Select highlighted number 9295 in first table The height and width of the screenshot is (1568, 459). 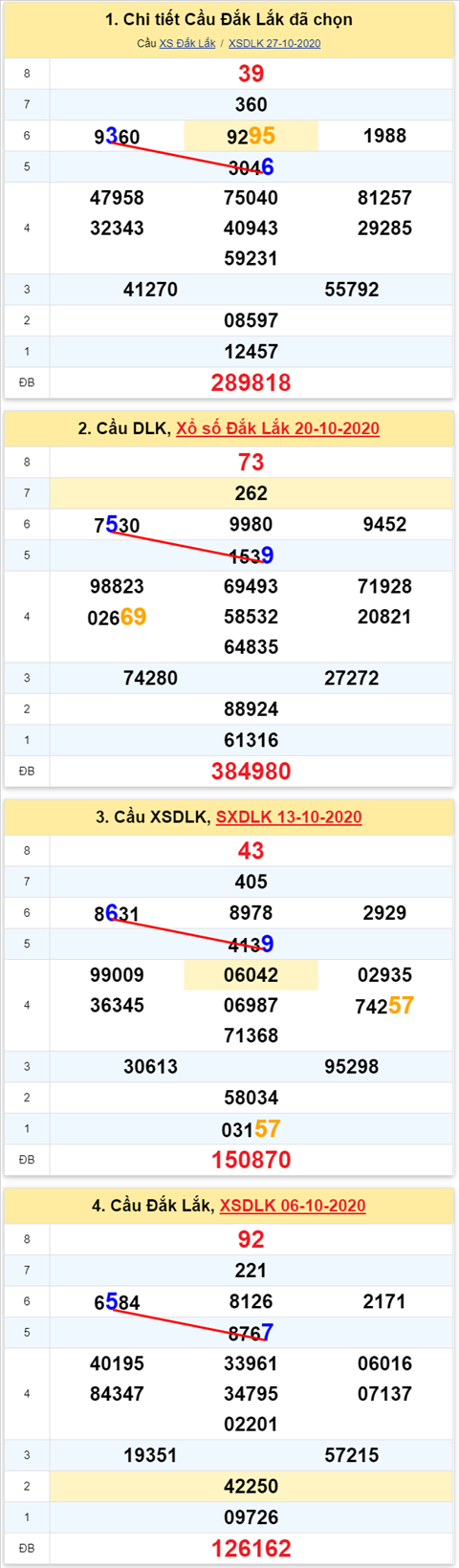[251, 136]
